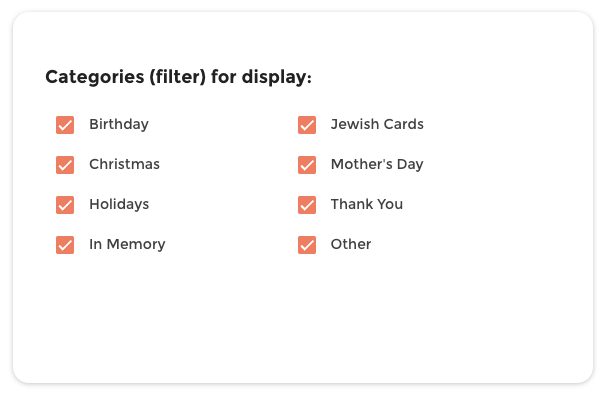Untick the In Memory checkbox
This screenshot has height=394, width=605.
pos(65,245)
